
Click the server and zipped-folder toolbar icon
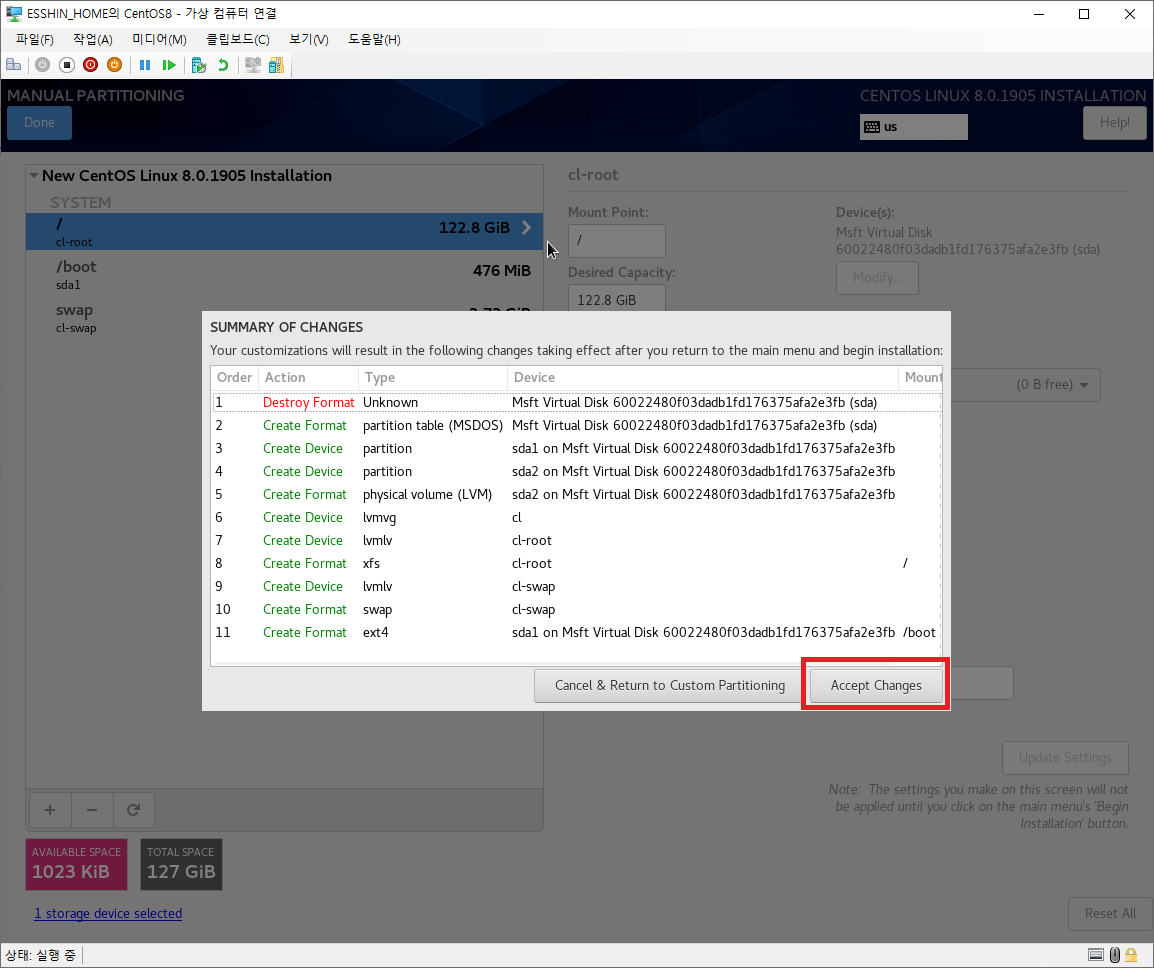coord(277,65)
